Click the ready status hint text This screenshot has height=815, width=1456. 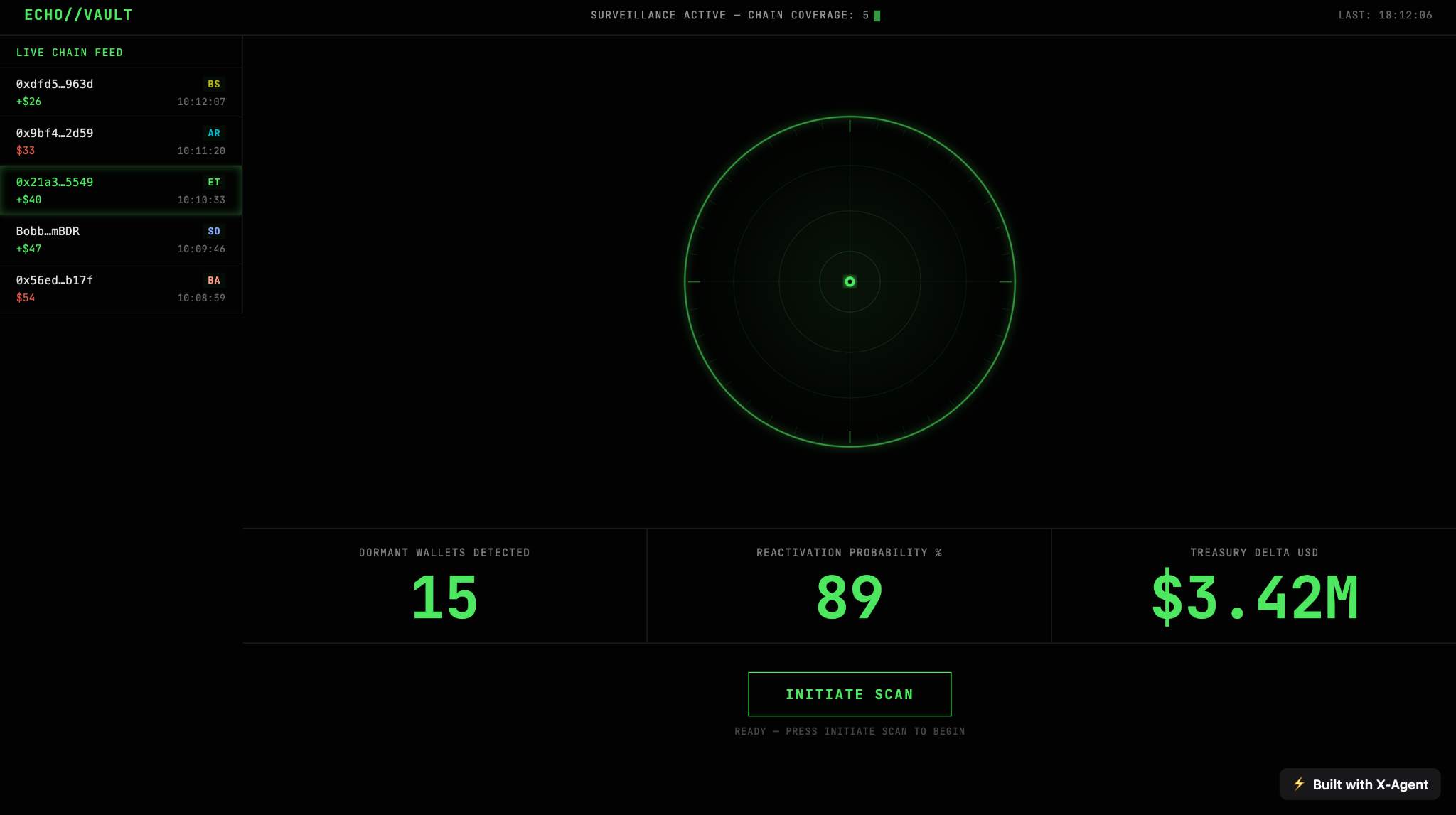(850, 731)
